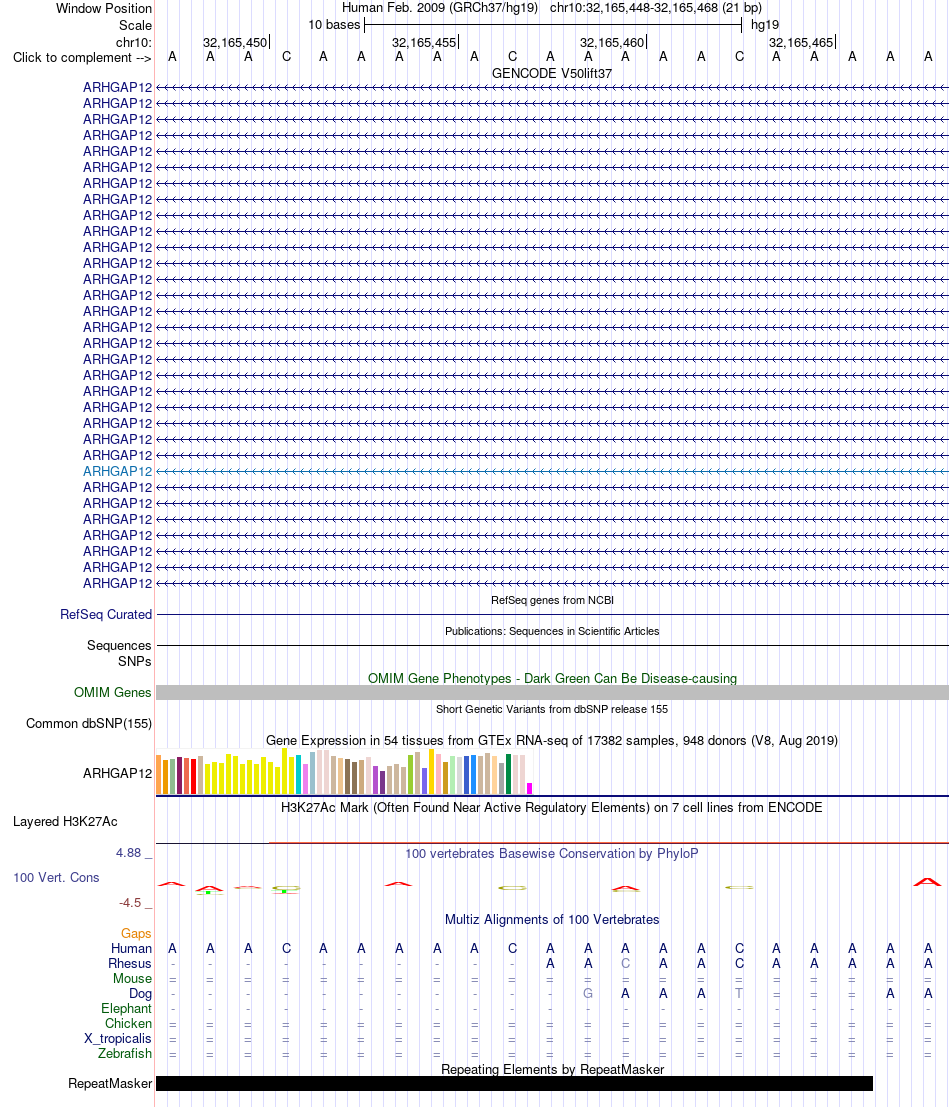This screenshot has height=1107, width=950.
Task: Click 'Click to complement -->' to complement bases
Action: click(x=82, y=58)
